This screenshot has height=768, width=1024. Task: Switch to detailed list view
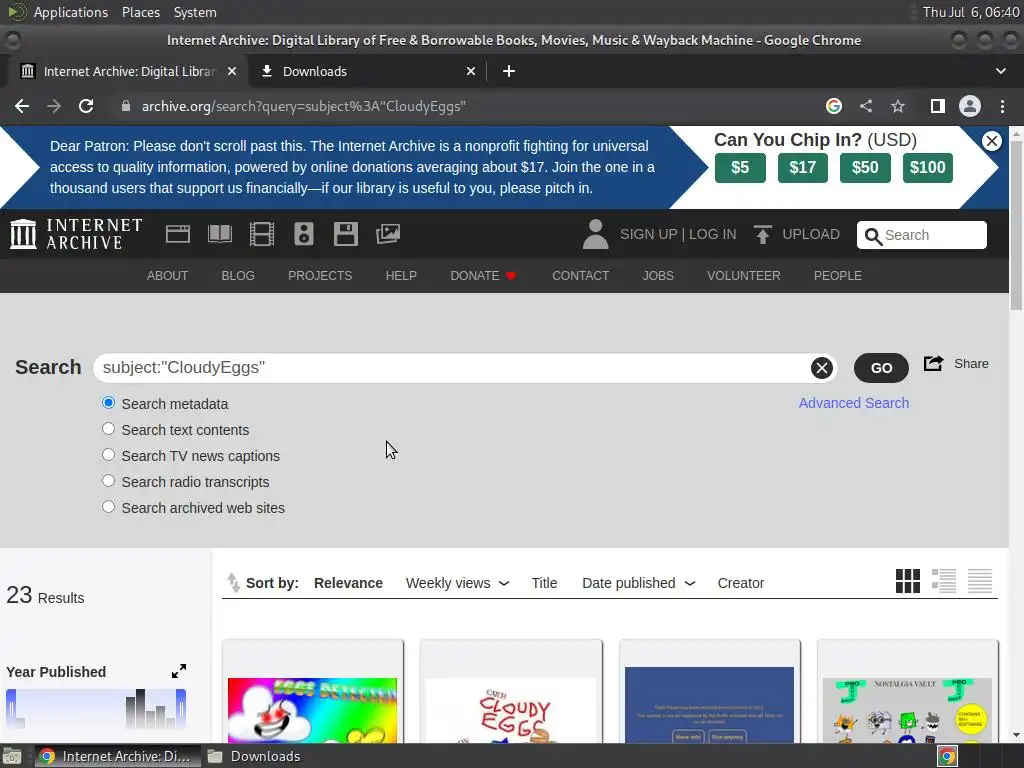pos(944,581)
